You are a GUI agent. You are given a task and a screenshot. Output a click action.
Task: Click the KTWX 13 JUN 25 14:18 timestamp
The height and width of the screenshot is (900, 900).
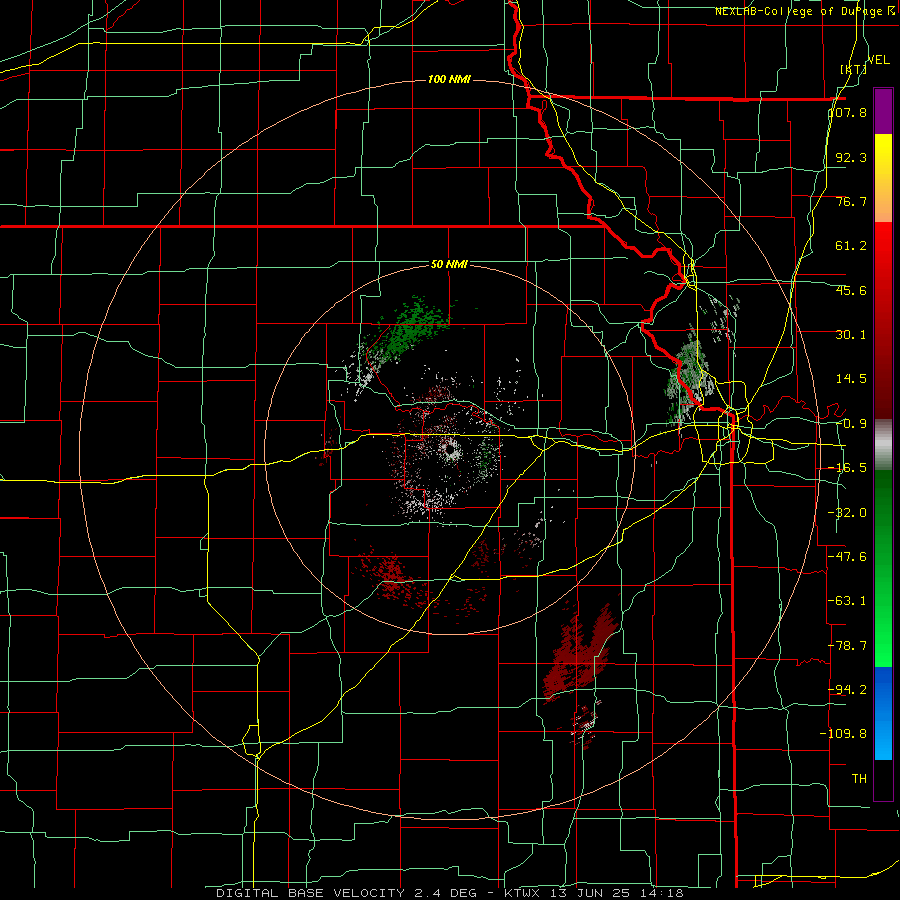point(594,893)
